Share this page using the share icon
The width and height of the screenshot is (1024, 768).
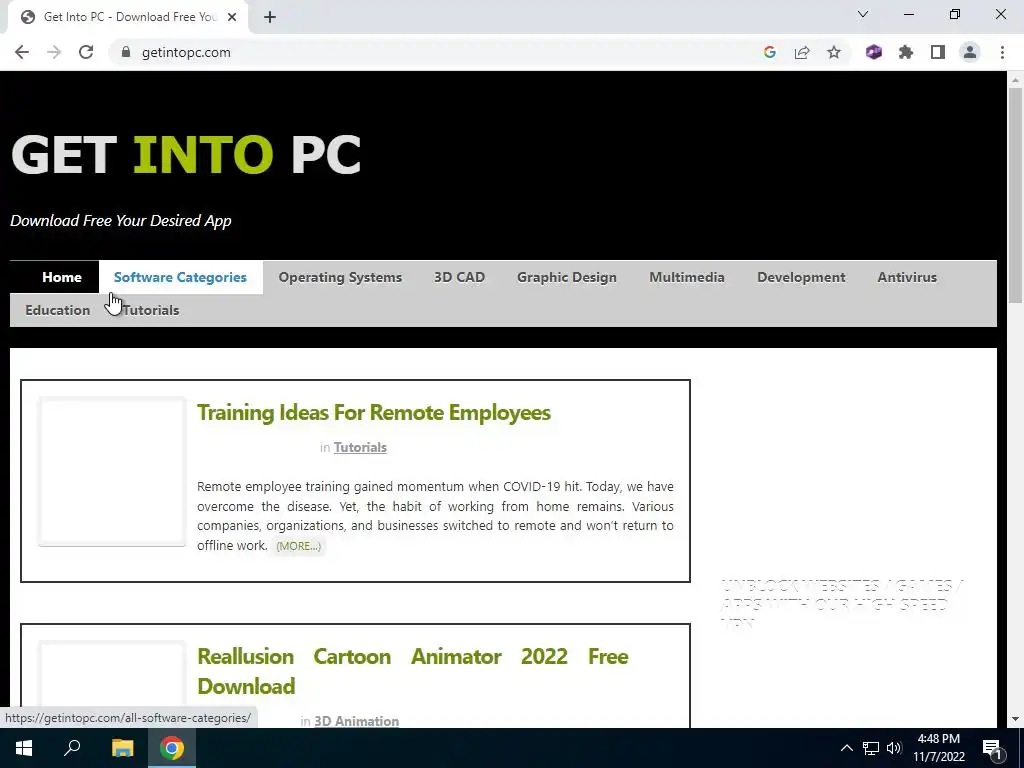tap(802, 52)
